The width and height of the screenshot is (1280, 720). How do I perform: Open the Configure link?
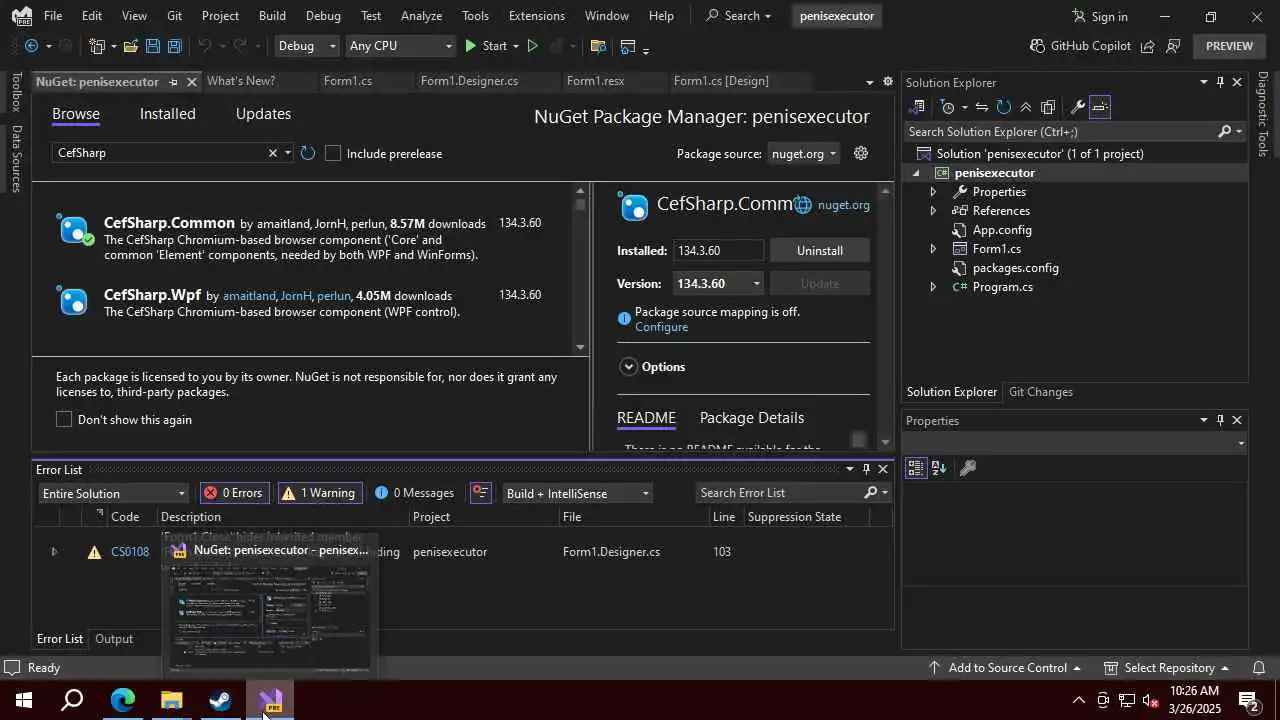(x=661, y=327)
